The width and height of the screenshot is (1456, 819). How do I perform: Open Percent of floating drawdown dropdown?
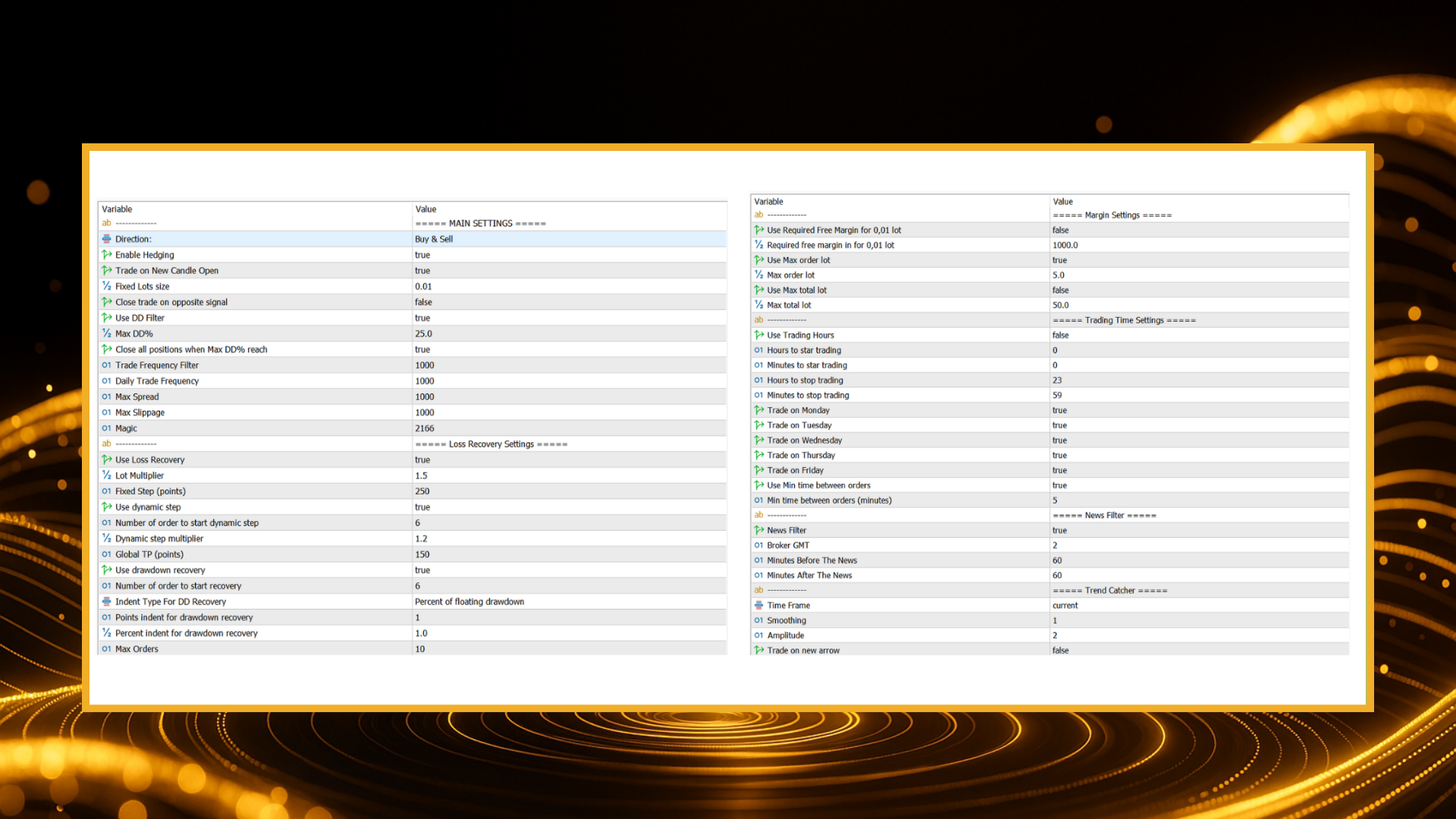point(469,601)
